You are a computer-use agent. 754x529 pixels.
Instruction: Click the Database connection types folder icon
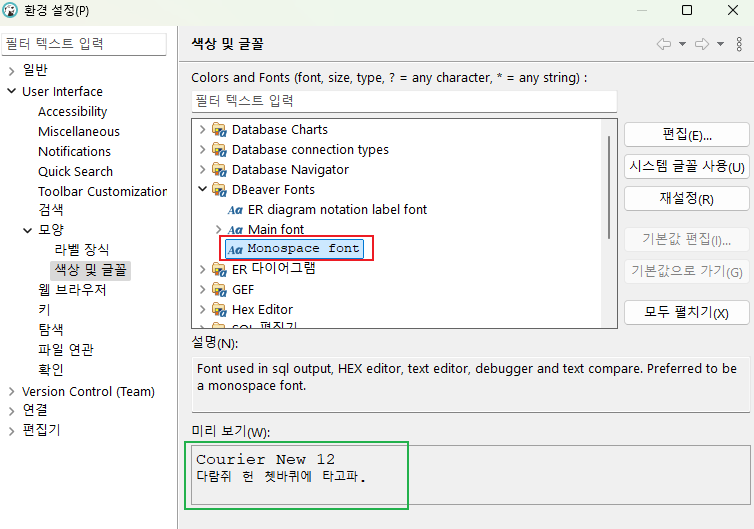(x=219, y=150)
